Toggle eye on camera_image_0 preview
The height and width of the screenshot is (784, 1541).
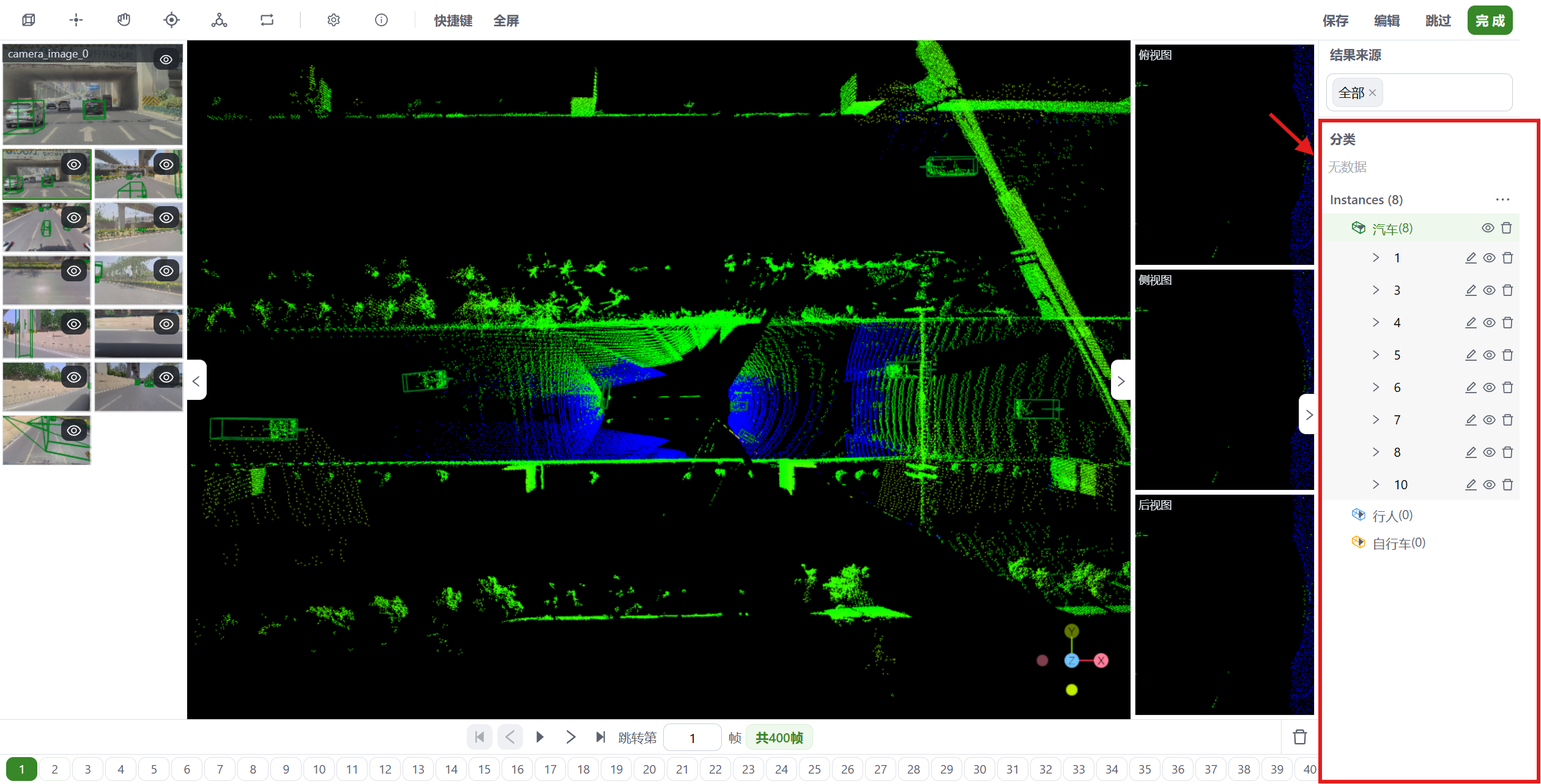coord(166,59)
